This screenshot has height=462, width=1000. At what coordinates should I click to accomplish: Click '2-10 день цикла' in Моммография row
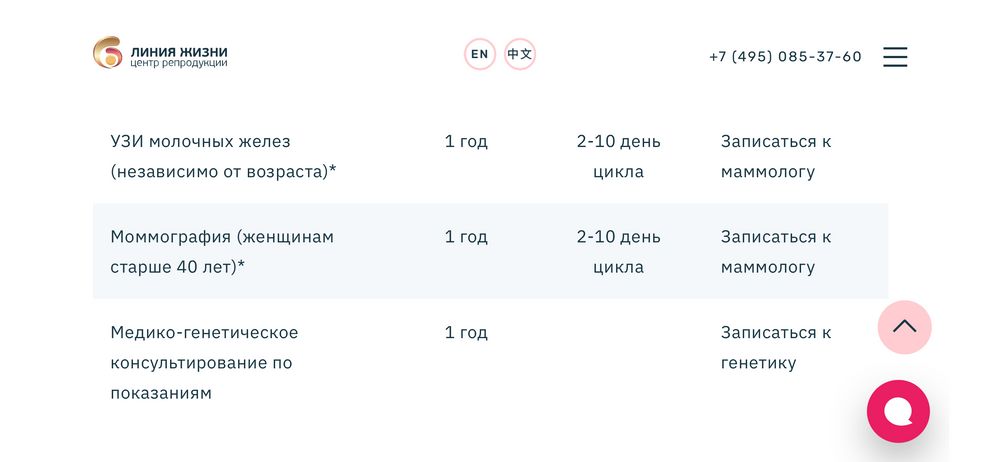(x=618, y=252)
